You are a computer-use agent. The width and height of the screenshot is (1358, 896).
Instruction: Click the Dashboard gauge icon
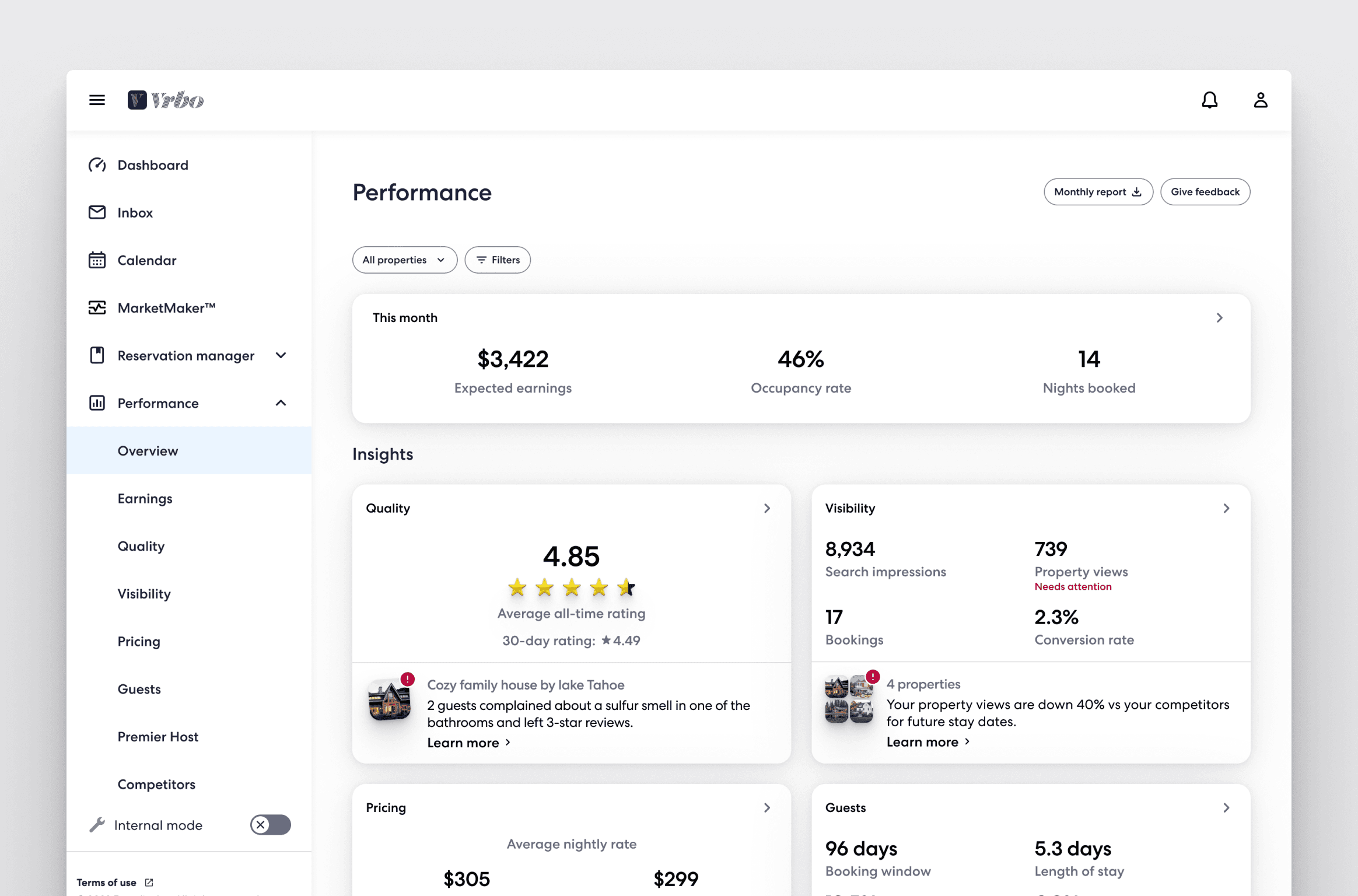(97, 165)
